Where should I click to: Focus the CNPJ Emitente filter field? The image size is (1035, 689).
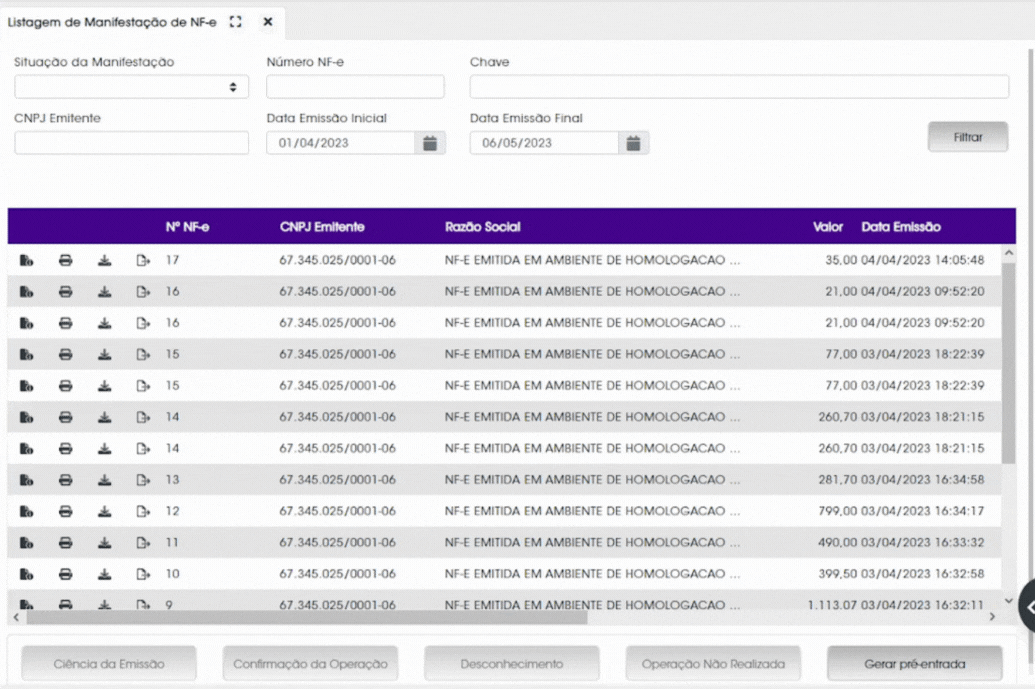click(131, 143)
